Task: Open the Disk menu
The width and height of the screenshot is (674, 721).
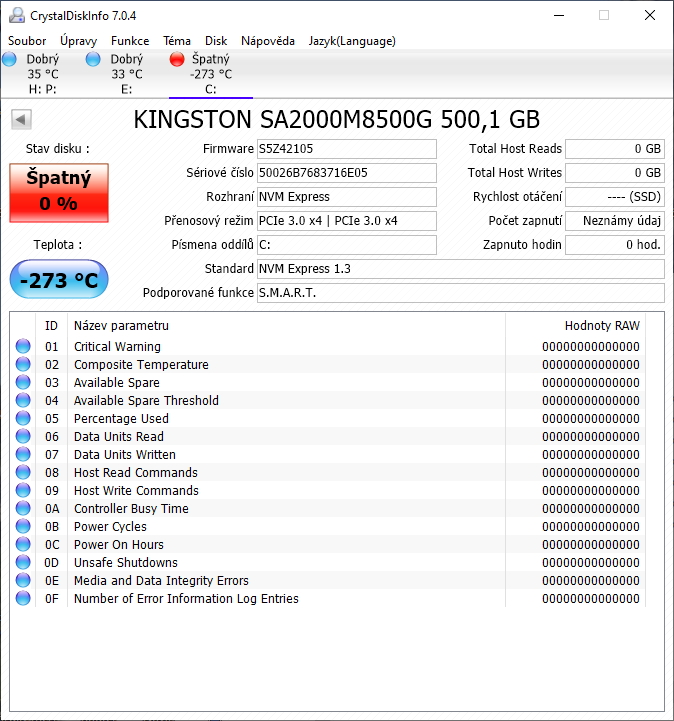Action: [x=216, y=41]
